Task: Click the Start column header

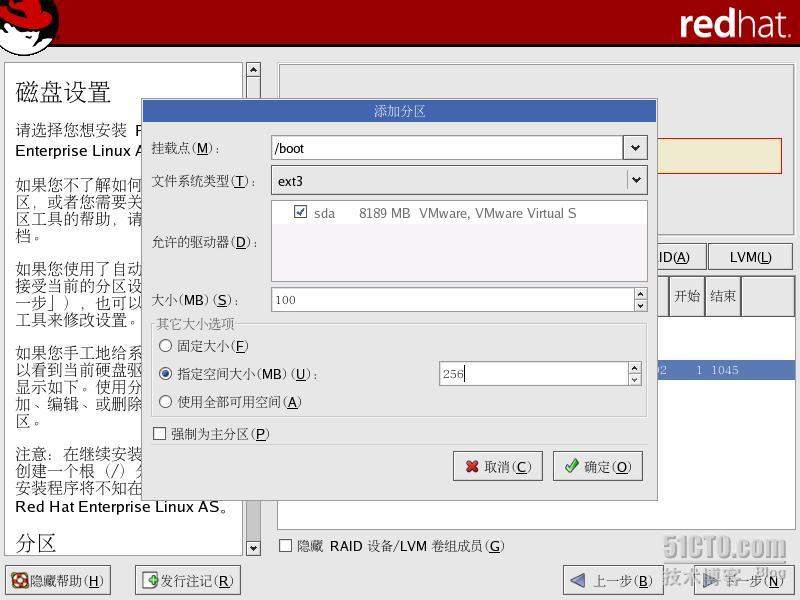Action: click(687, 296)
